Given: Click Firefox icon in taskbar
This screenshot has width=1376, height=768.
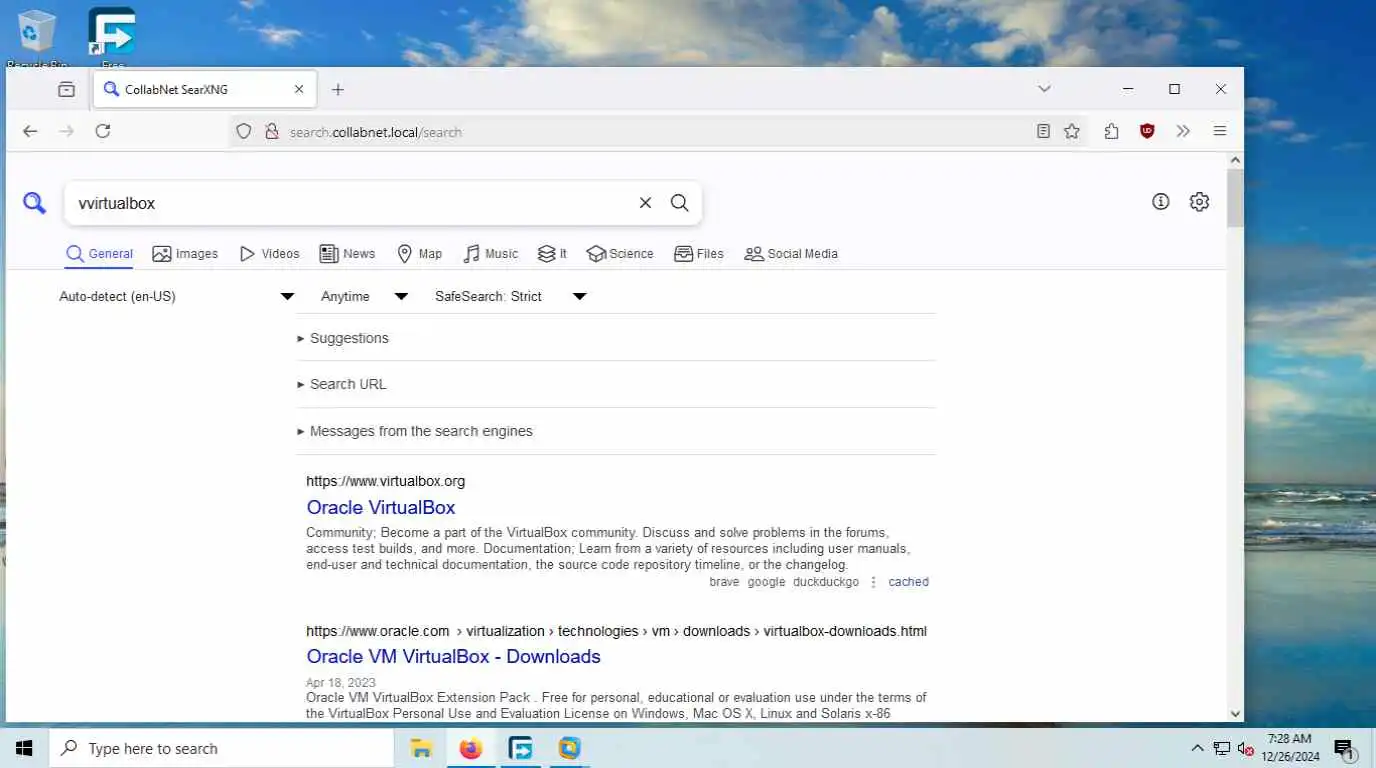Looking at the screenshot, I should [471, 748].
